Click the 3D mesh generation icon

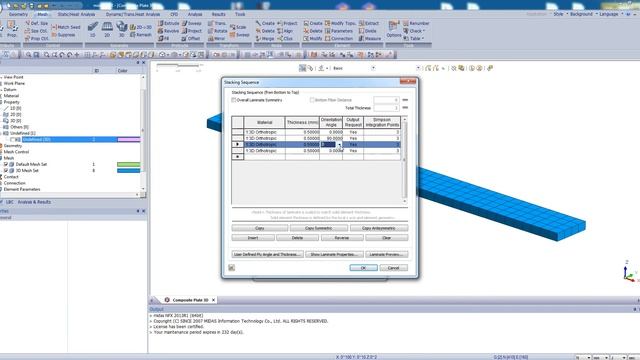point(122,29)
